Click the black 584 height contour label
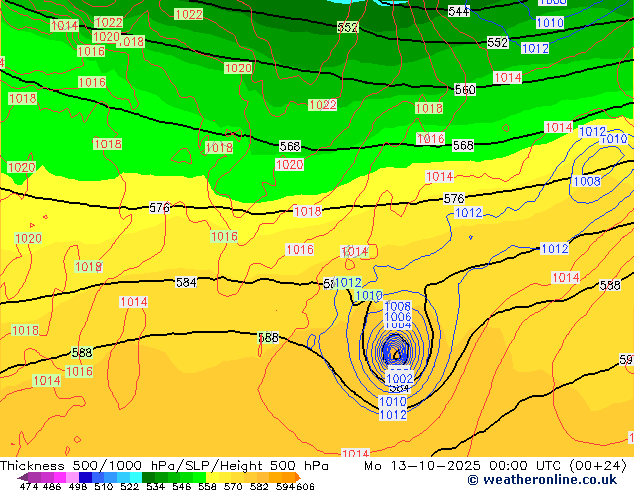Screen dimensions: 634x490 coord(186,282)
